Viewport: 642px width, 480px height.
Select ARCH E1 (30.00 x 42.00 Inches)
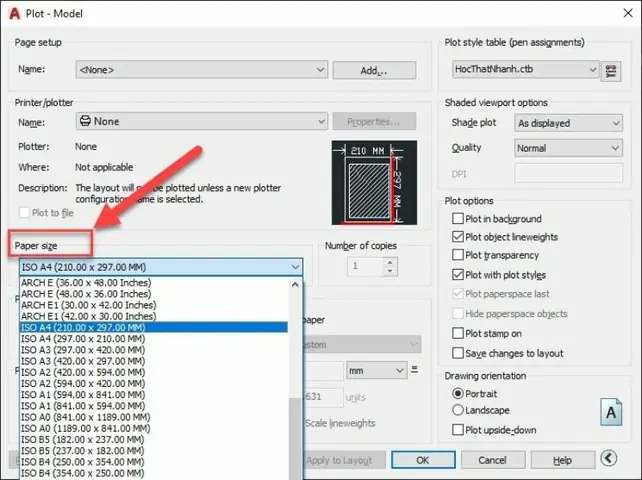pyautogui.click(x=154, y=305)
